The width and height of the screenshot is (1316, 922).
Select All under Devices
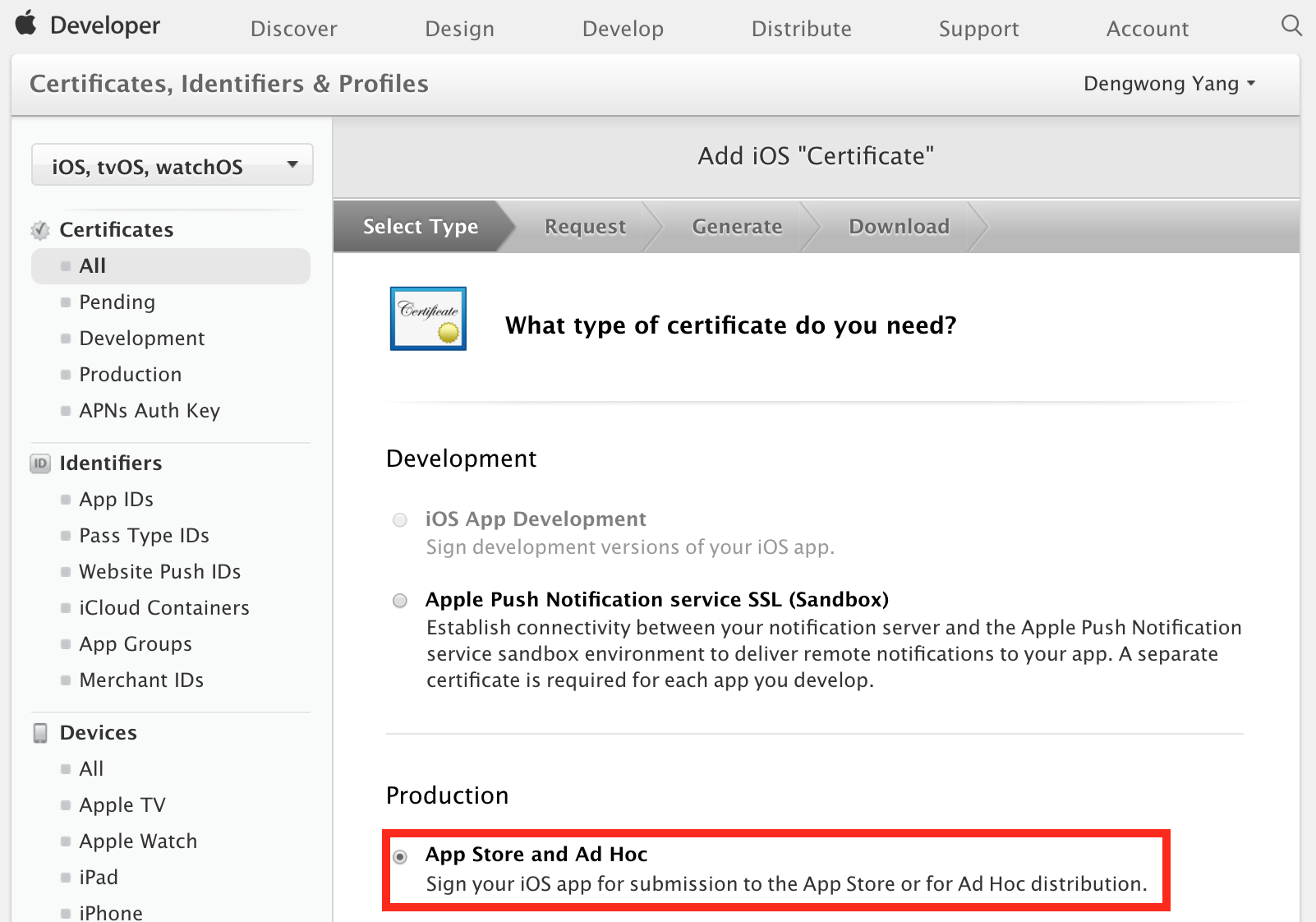tap(91, 769)
